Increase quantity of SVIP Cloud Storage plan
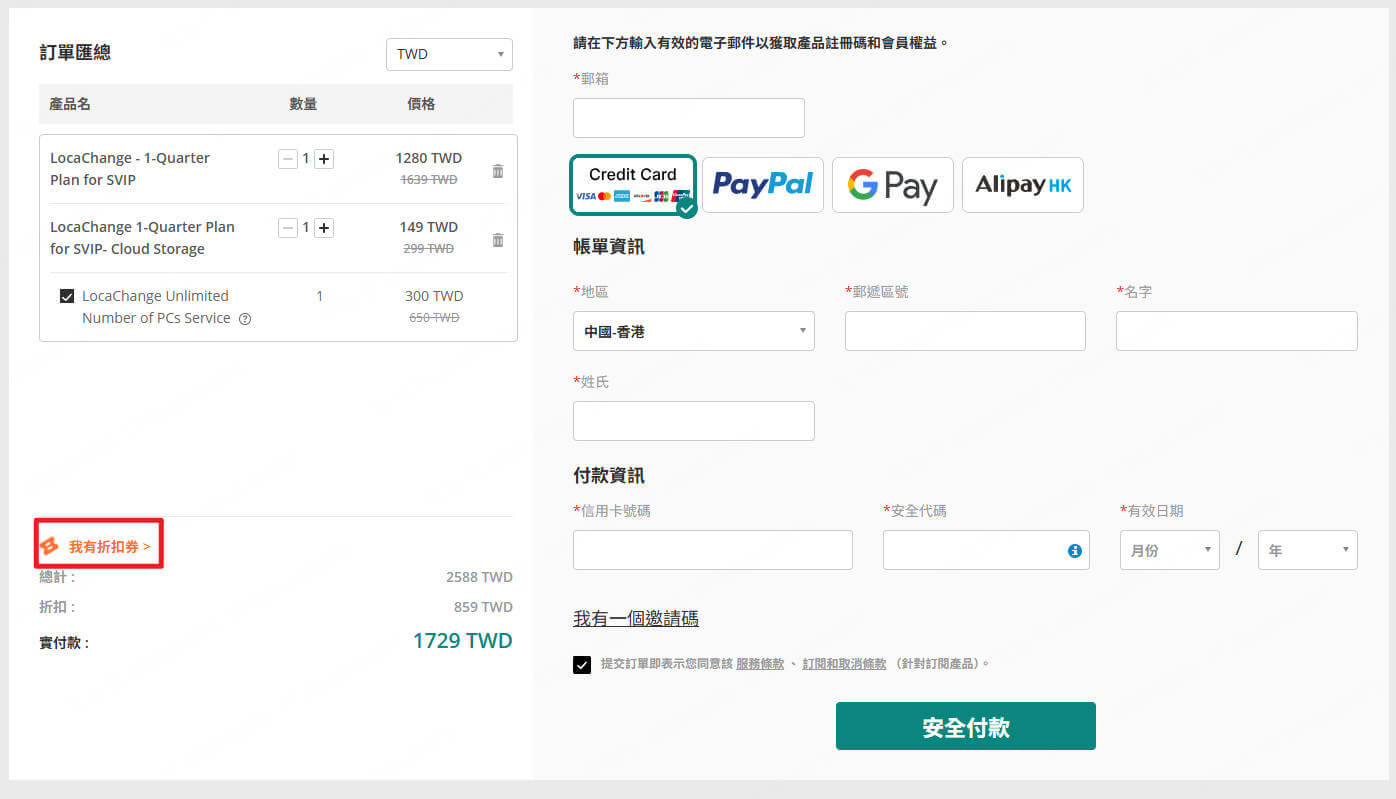Viewport: 1396px width, 799px height. (324, 228)
